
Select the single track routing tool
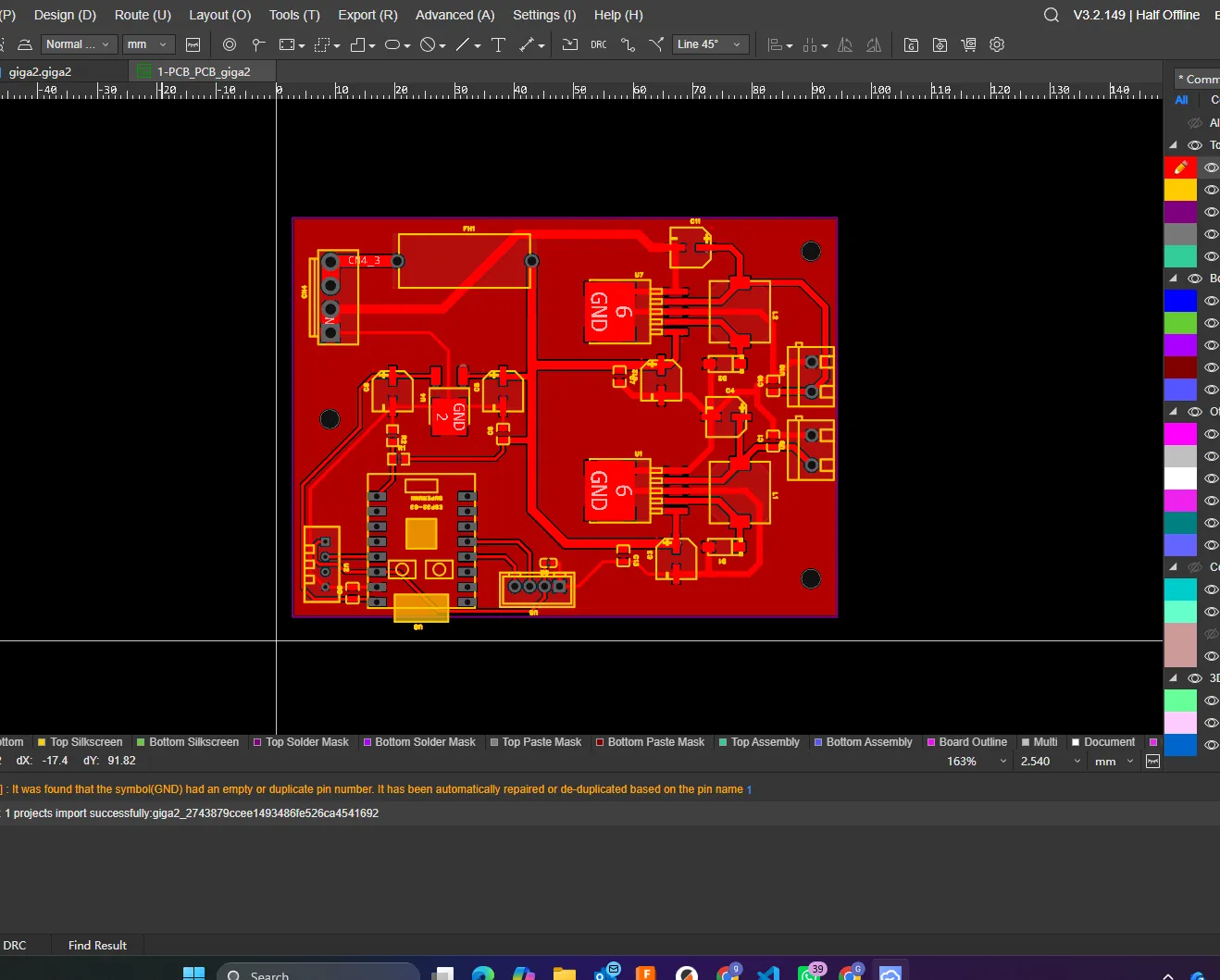point(628,44)
